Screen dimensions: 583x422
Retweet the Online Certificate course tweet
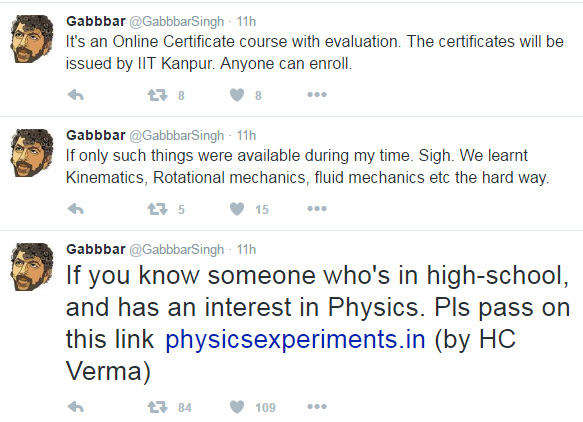click(158, 95)
